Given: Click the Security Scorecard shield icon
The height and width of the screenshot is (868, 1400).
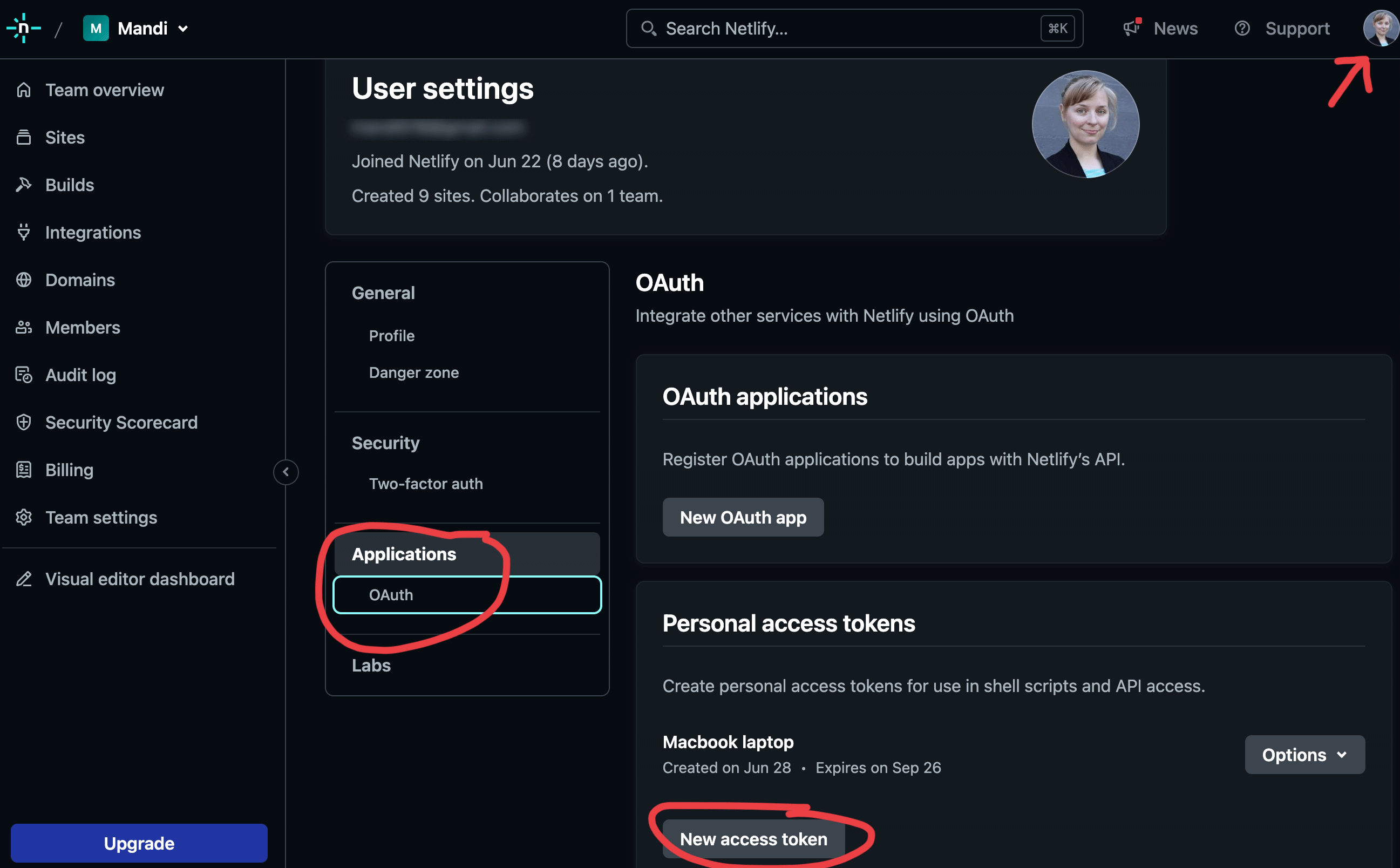Looking at the screenshot, I should [24, 423].
